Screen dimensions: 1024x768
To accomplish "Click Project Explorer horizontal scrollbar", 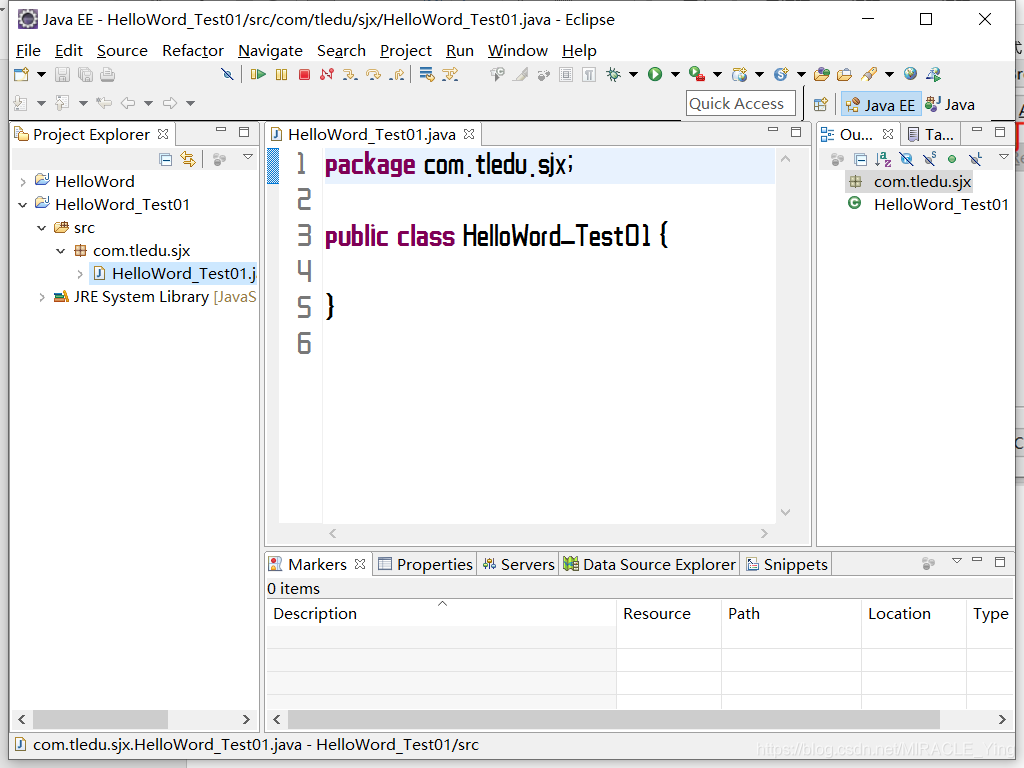I will click(x=101, y=719).
